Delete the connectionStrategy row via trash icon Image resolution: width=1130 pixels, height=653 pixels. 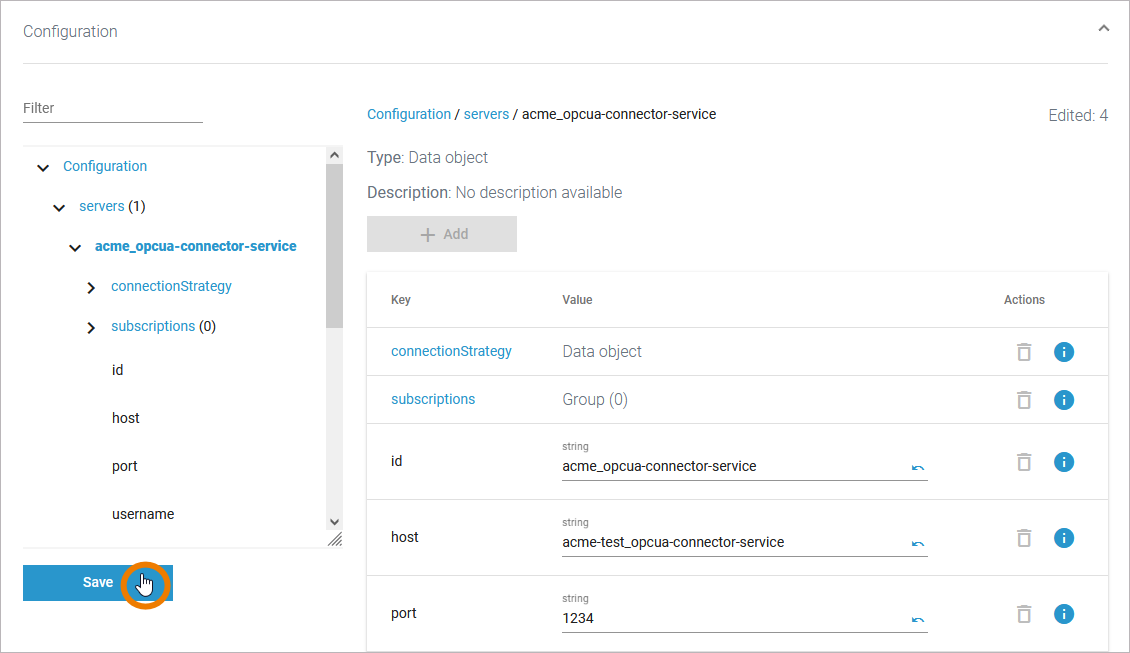(1023, 352)
